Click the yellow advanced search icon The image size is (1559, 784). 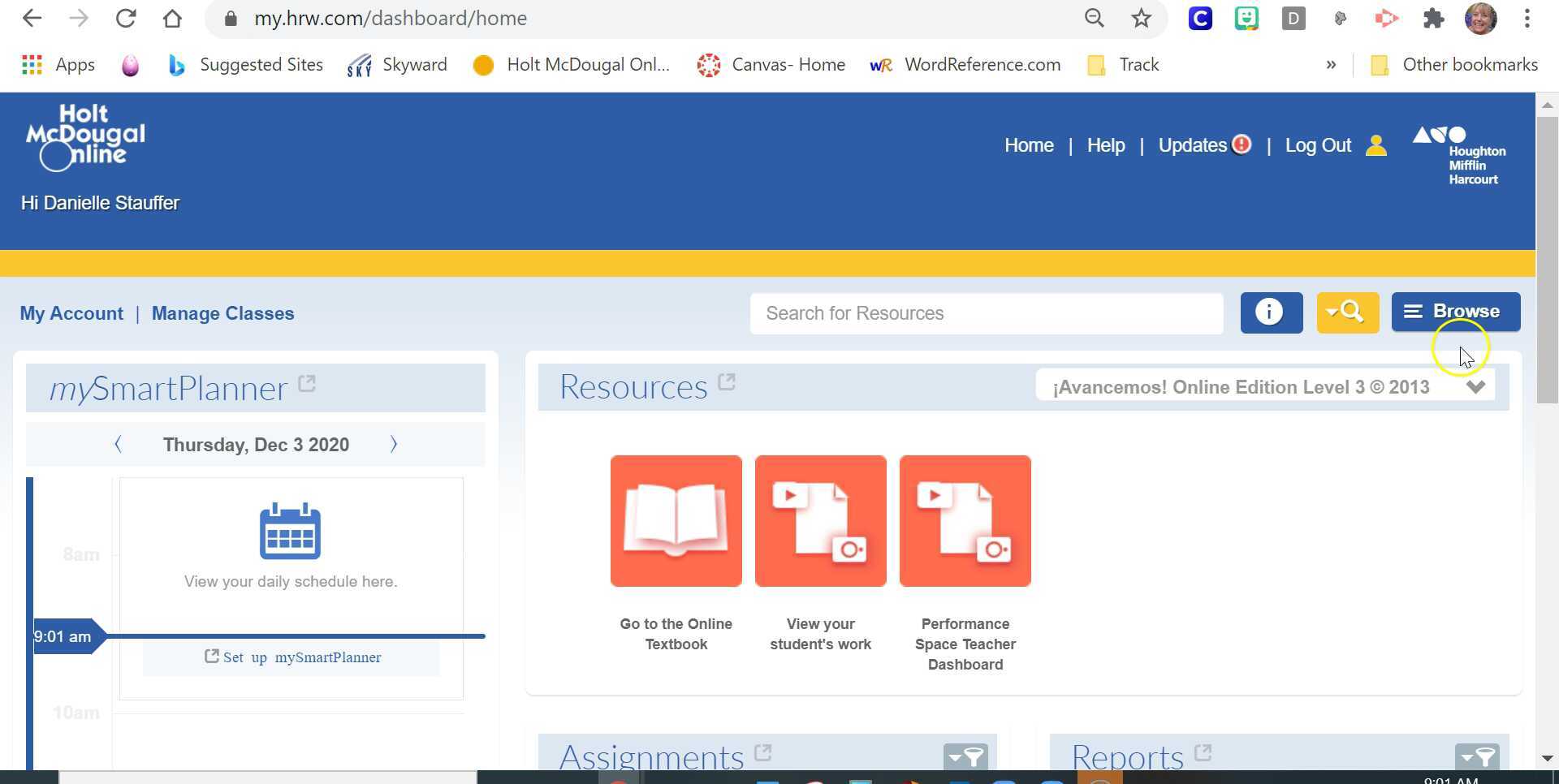[x=1347, y=312]
